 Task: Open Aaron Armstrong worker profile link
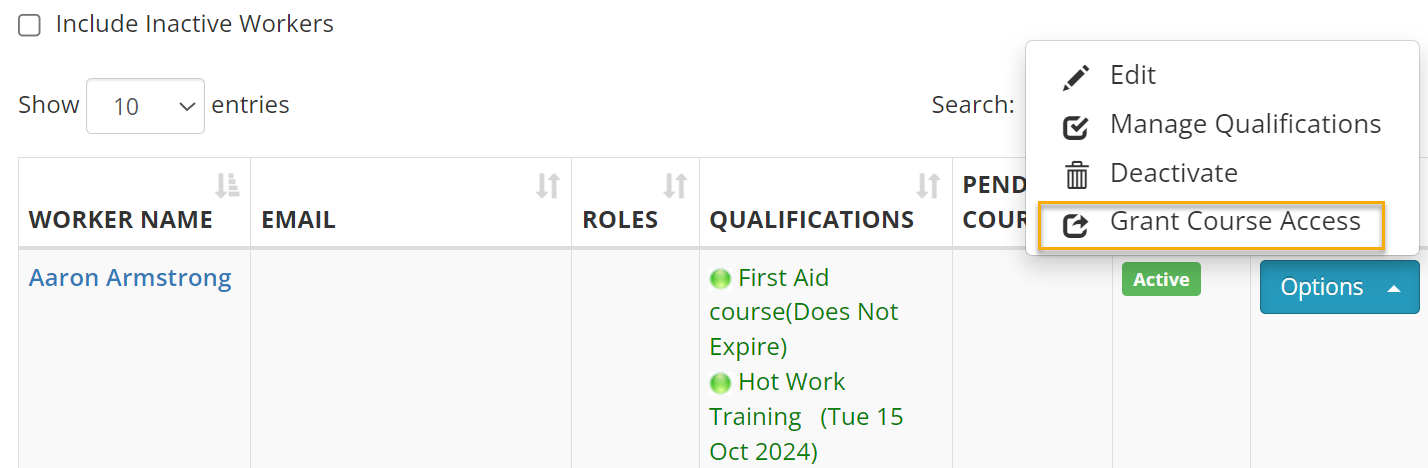[130, 278]
